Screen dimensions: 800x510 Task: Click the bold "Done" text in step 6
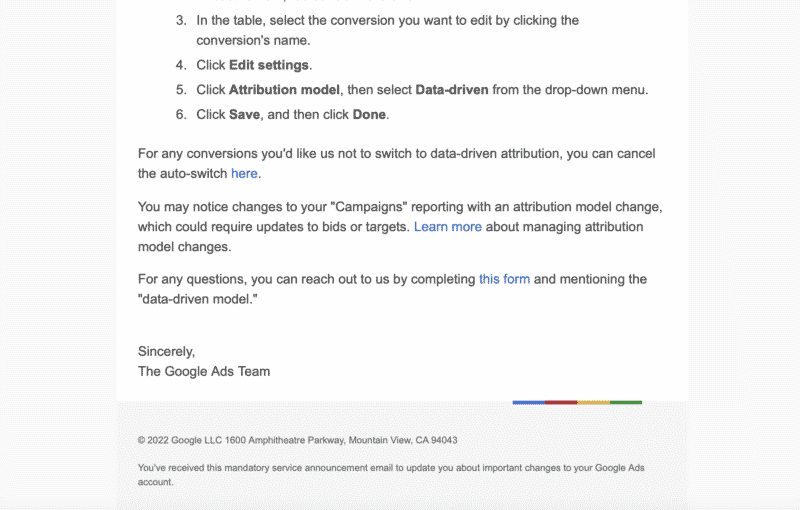pyautogui.click(x=369, y=114)
